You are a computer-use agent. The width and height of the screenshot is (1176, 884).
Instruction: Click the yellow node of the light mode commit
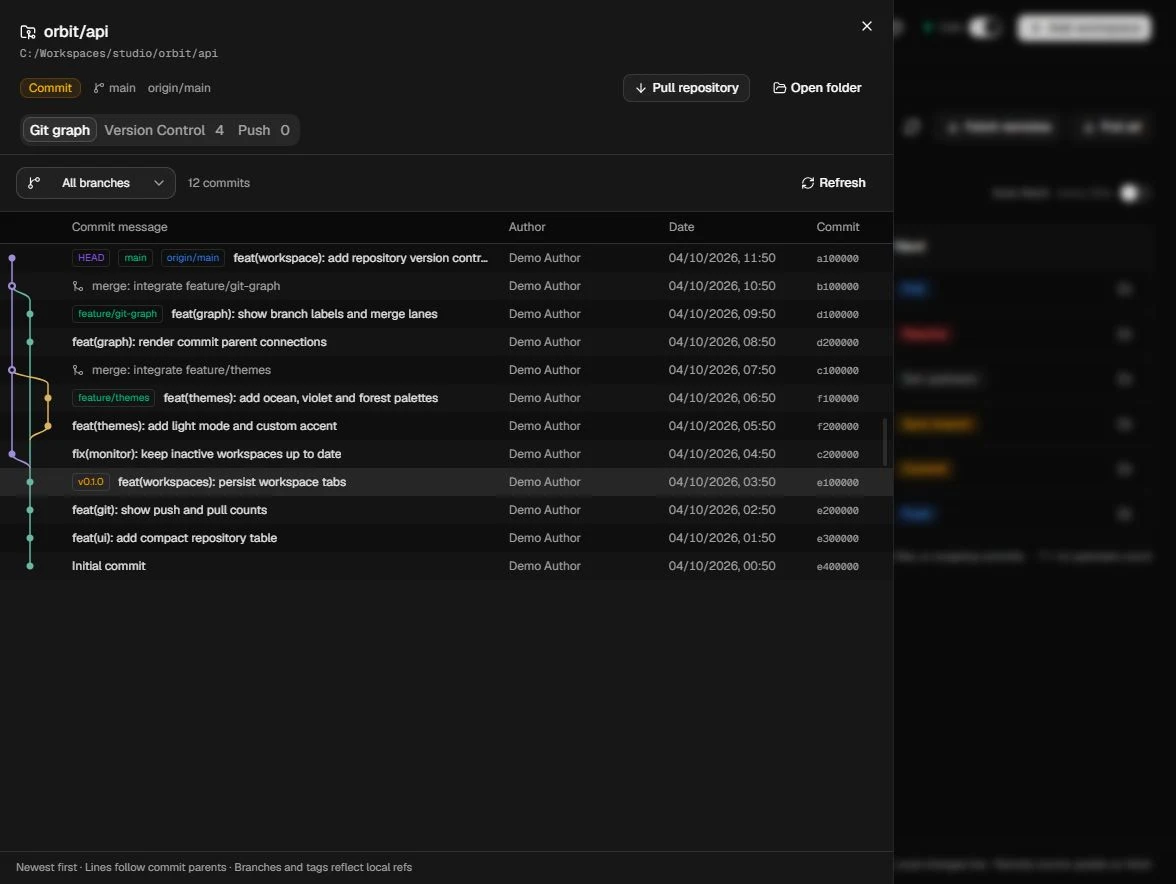click(x=48, y=426)
